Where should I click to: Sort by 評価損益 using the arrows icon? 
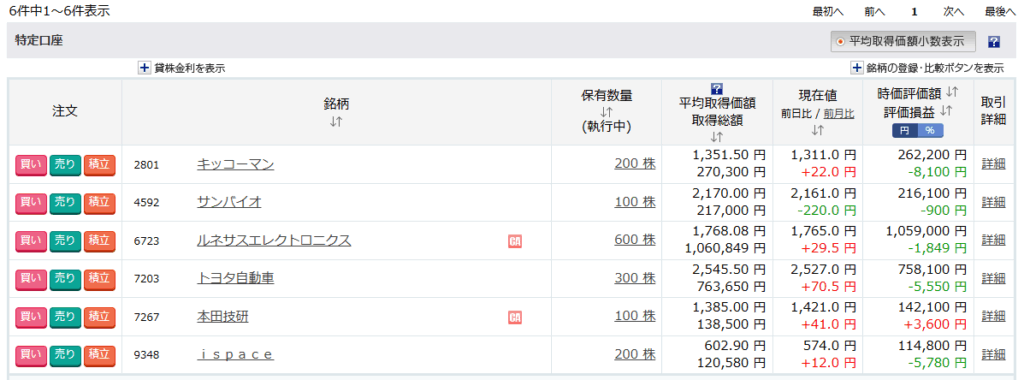[x=945, y=112]
